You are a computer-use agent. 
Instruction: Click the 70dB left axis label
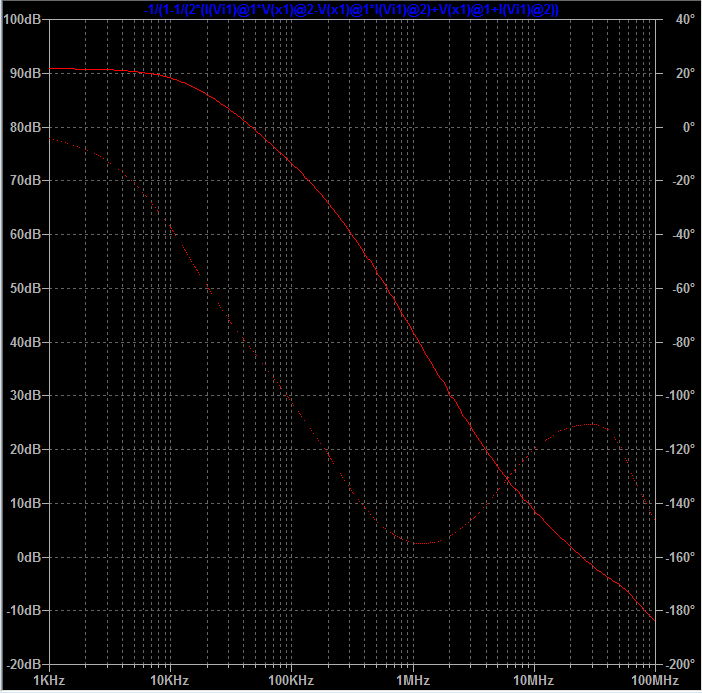26,180
